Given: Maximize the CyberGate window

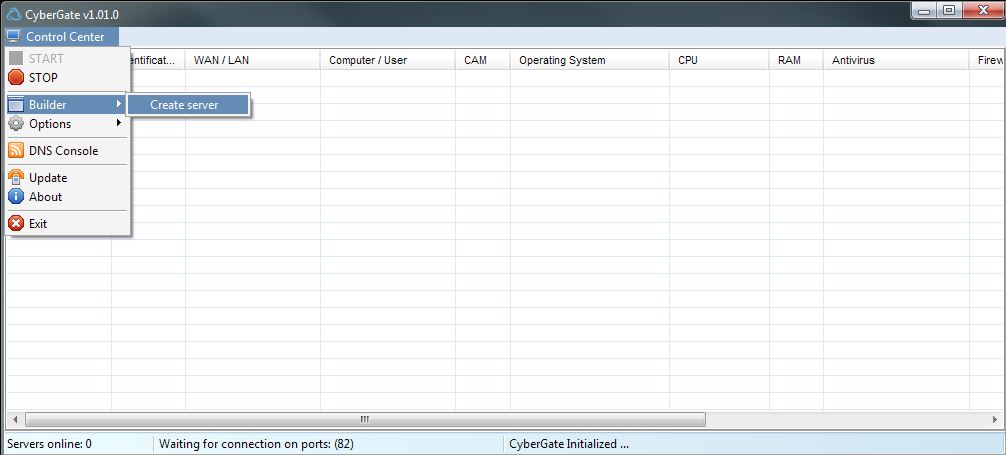Looking at the screenshot, I should point(948,10).
